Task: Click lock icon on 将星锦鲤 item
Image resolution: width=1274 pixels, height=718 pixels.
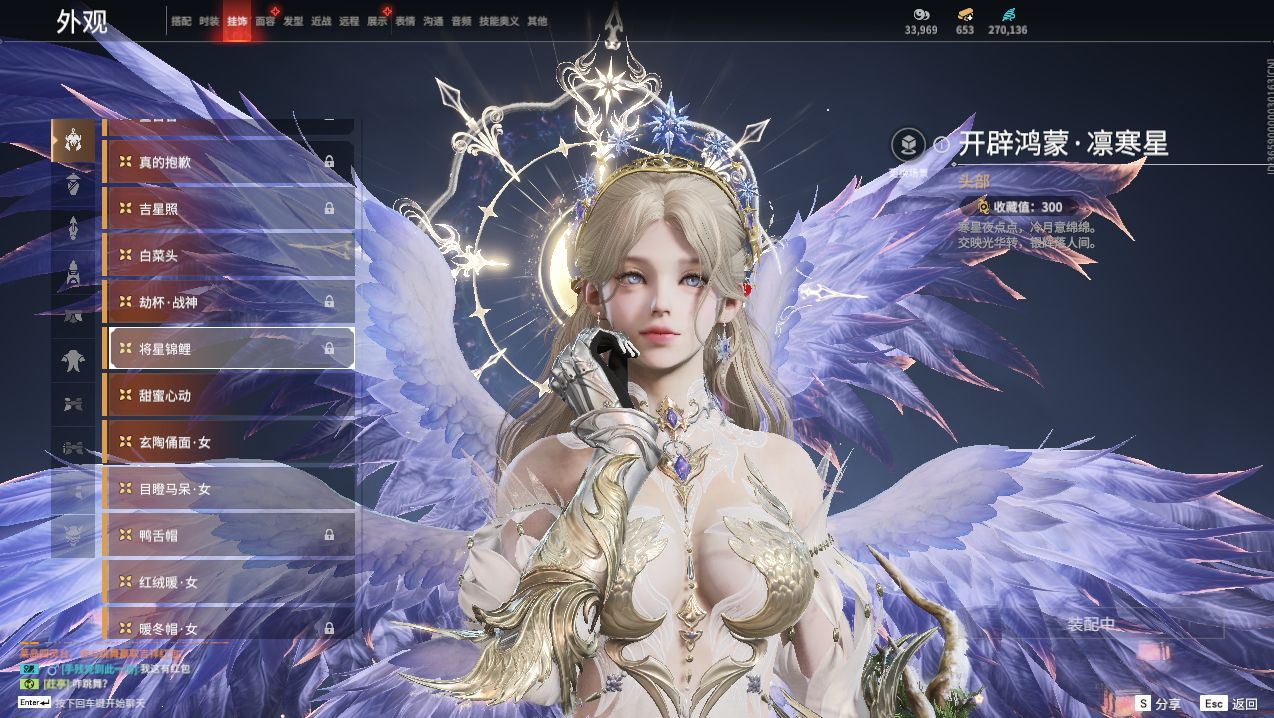Action: click(329, 349)
